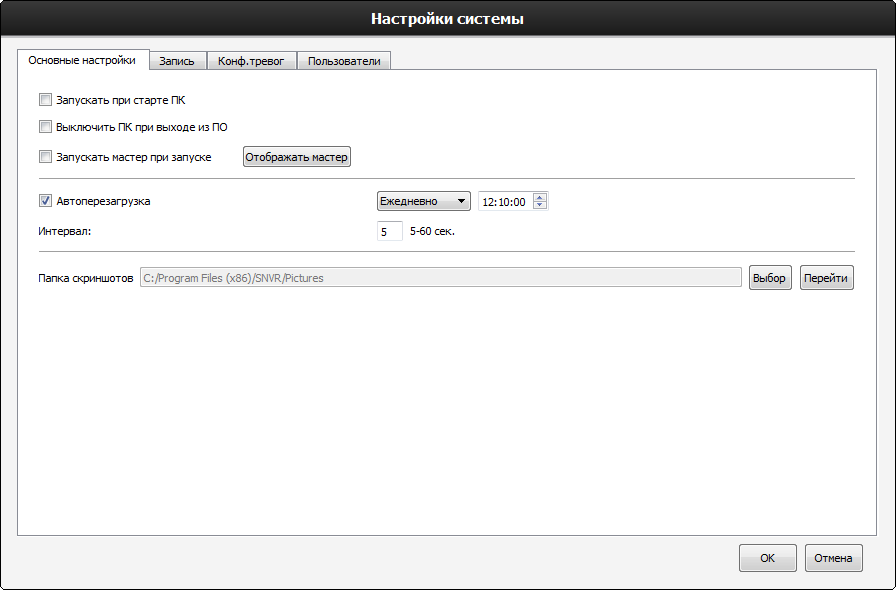The image size is (896, 590).
Task: Open the Конф.тревог tab
Action: [x=251, y=61]
